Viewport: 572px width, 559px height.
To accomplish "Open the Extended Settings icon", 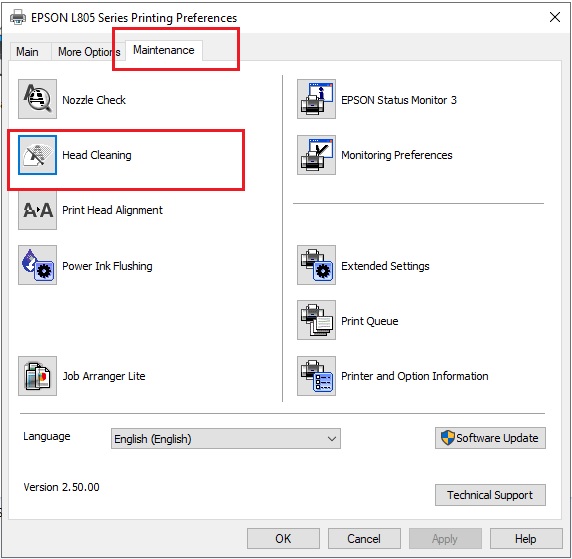I will tap(316, 265).
